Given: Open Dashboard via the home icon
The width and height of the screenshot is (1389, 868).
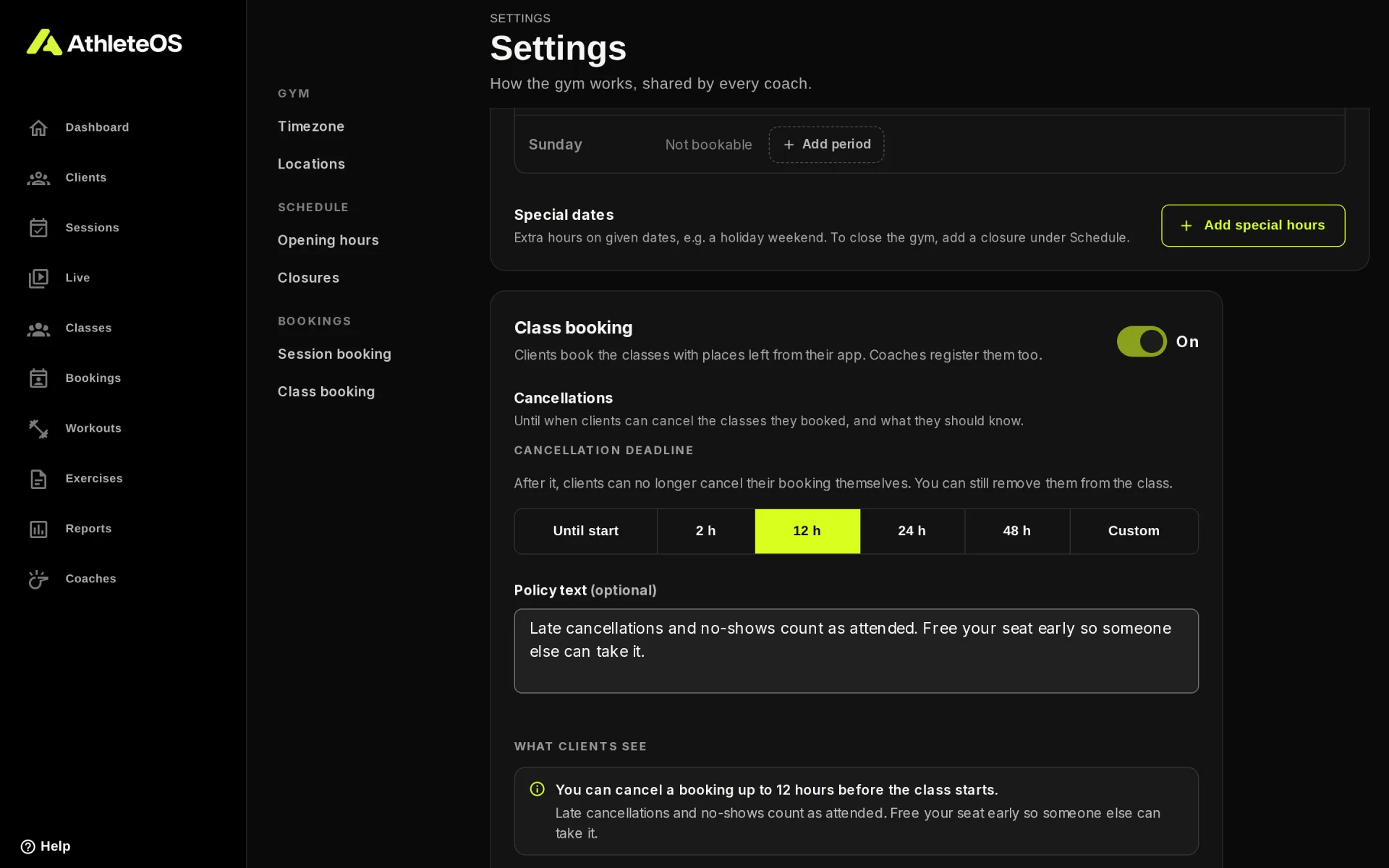Looking at the screenshot, I should pyautogui.click(x=38, y=128).
